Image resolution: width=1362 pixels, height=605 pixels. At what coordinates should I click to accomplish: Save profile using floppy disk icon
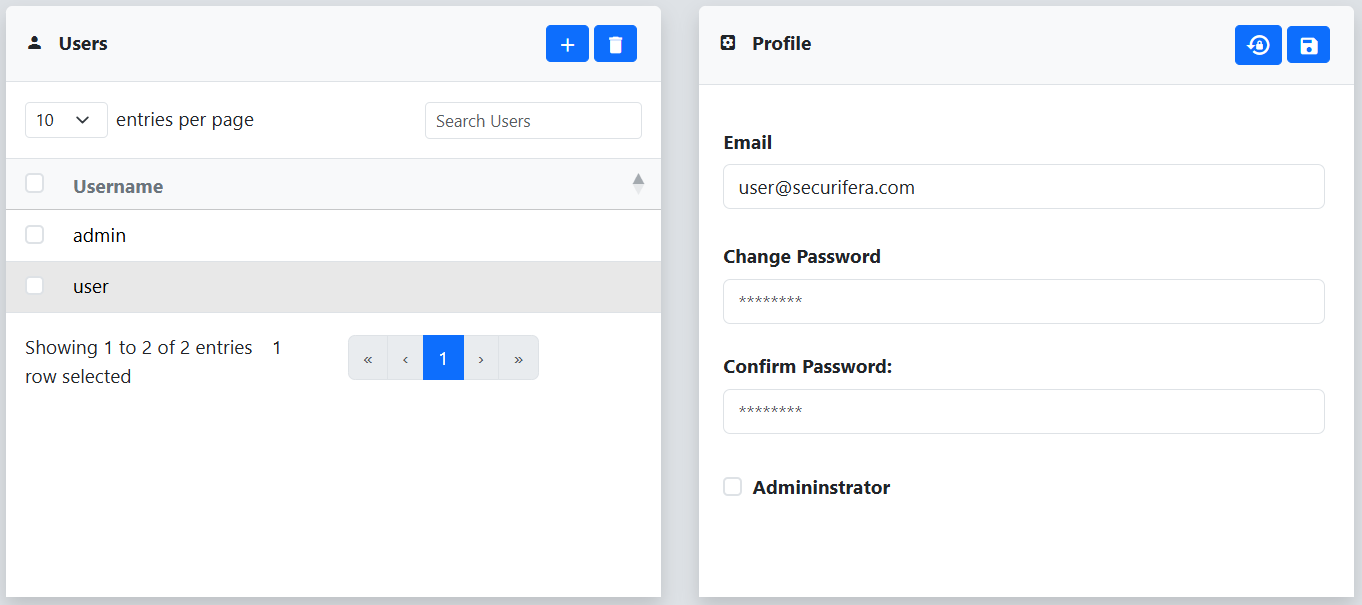[1308, 45]
